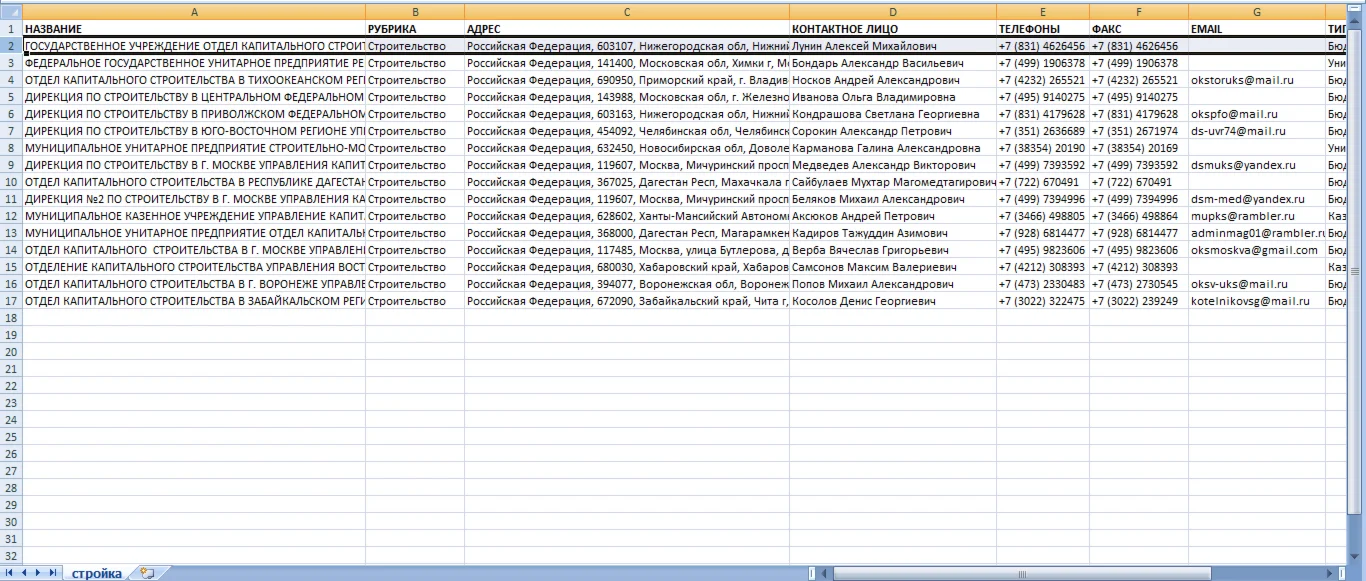Select cell with Аксюков Андрей Петрович
The width and height of the screenshot is (1366, 581).
pyautogui.click(x=893, y=216)
